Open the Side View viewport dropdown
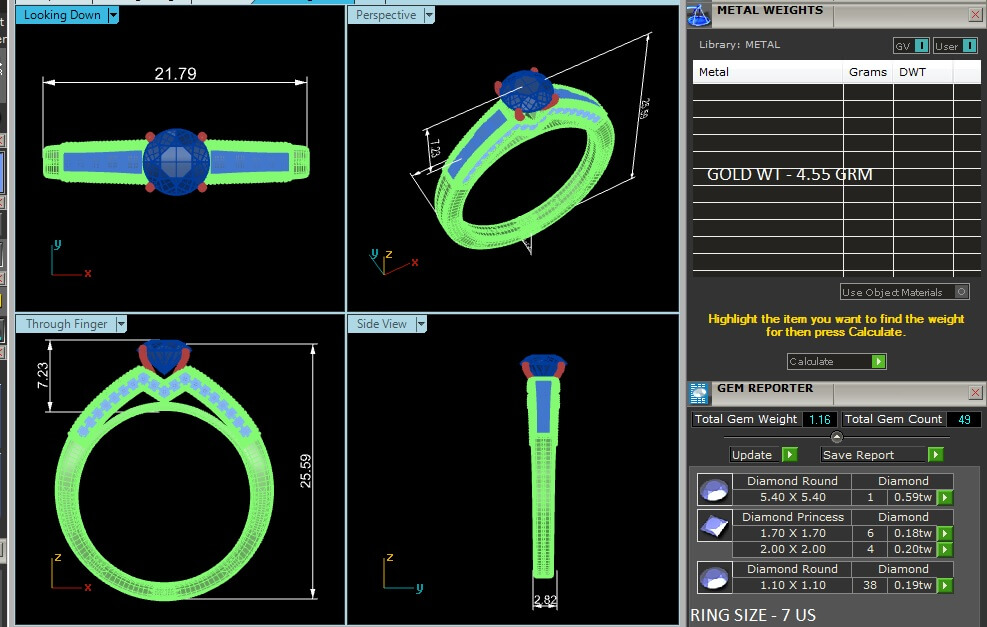The image size is (987, 627). (x=420, y=324)
